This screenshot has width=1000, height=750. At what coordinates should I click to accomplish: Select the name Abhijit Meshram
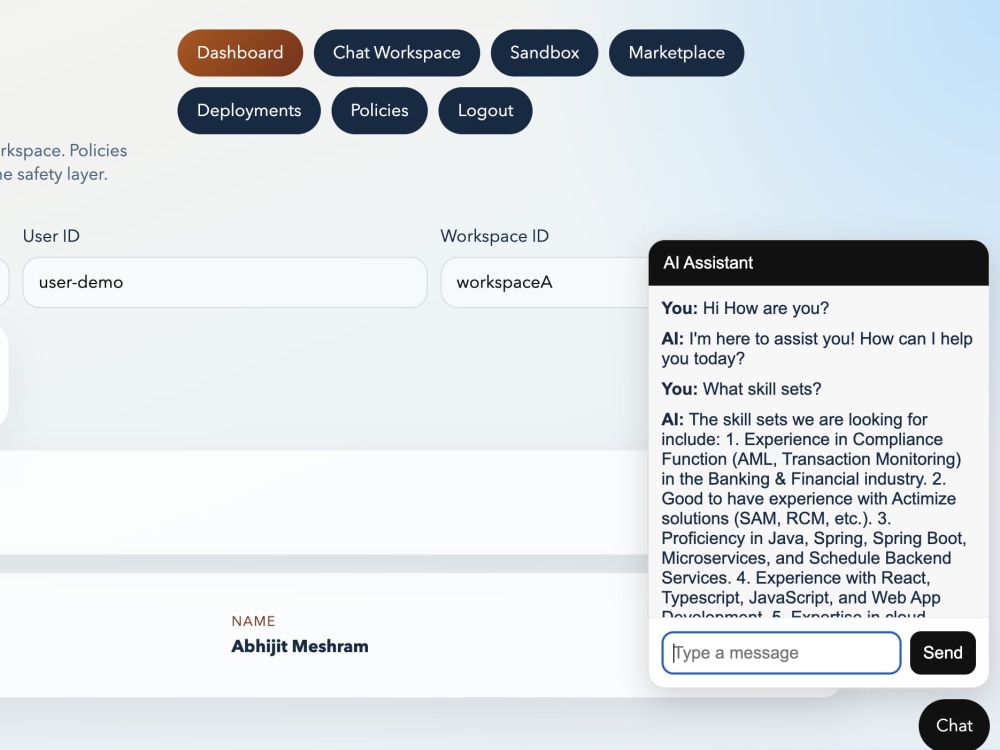tap(300, 646)
